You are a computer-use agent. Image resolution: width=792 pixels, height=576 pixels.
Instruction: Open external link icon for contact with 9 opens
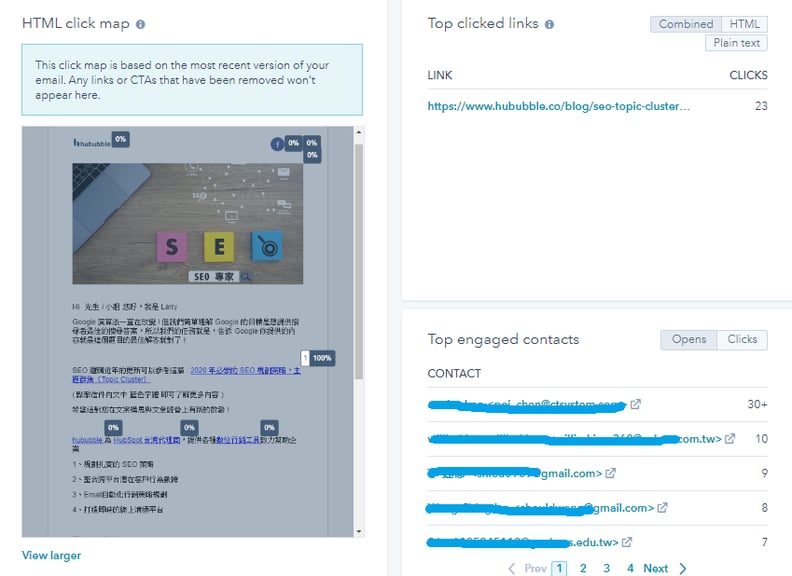coord(611,473)
